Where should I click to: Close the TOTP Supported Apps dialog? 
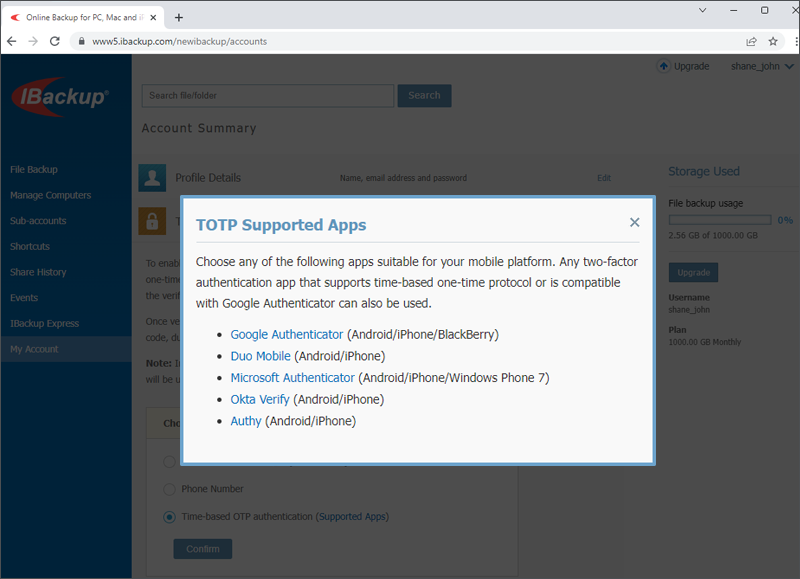point(634,222)
